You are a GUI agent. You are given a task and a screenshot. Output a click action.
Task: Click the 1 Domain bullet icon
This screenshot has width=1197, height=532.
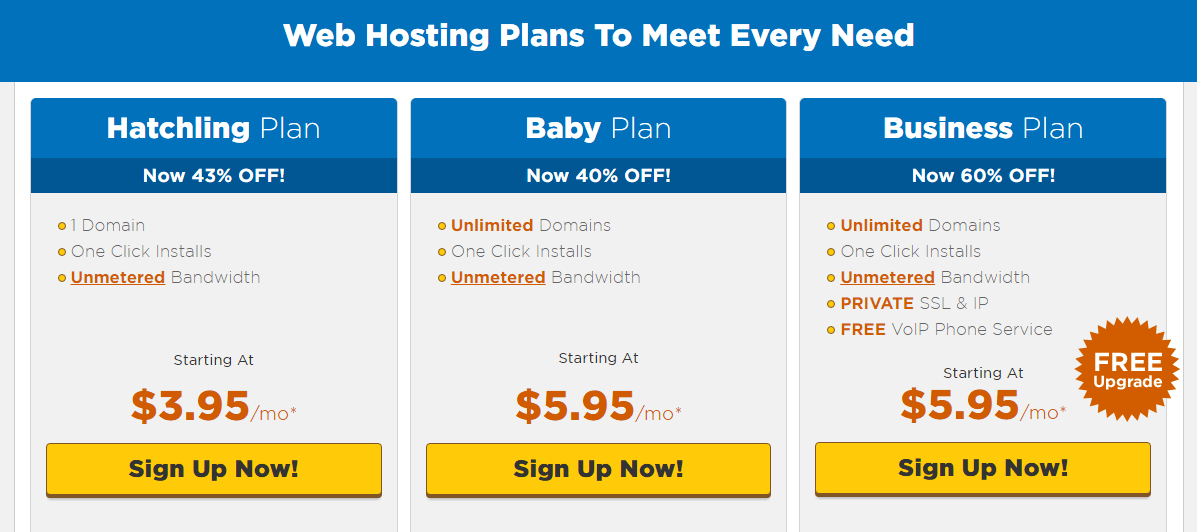tap(62, 226)
